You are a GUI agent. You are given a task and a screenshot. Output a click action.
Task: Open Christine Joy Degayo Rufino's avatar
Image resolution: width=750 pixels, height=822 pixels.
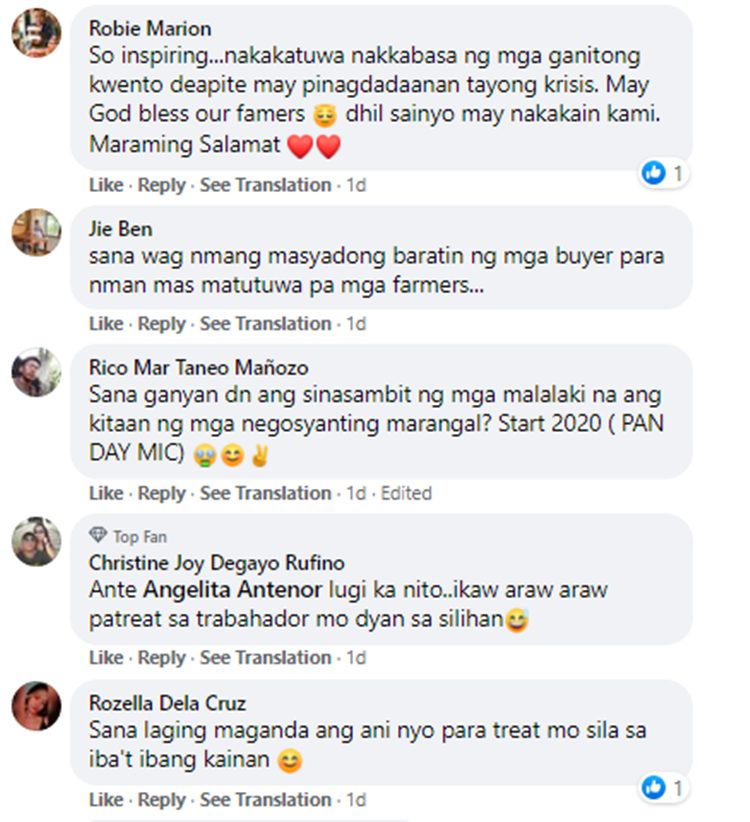pos(36,542)
